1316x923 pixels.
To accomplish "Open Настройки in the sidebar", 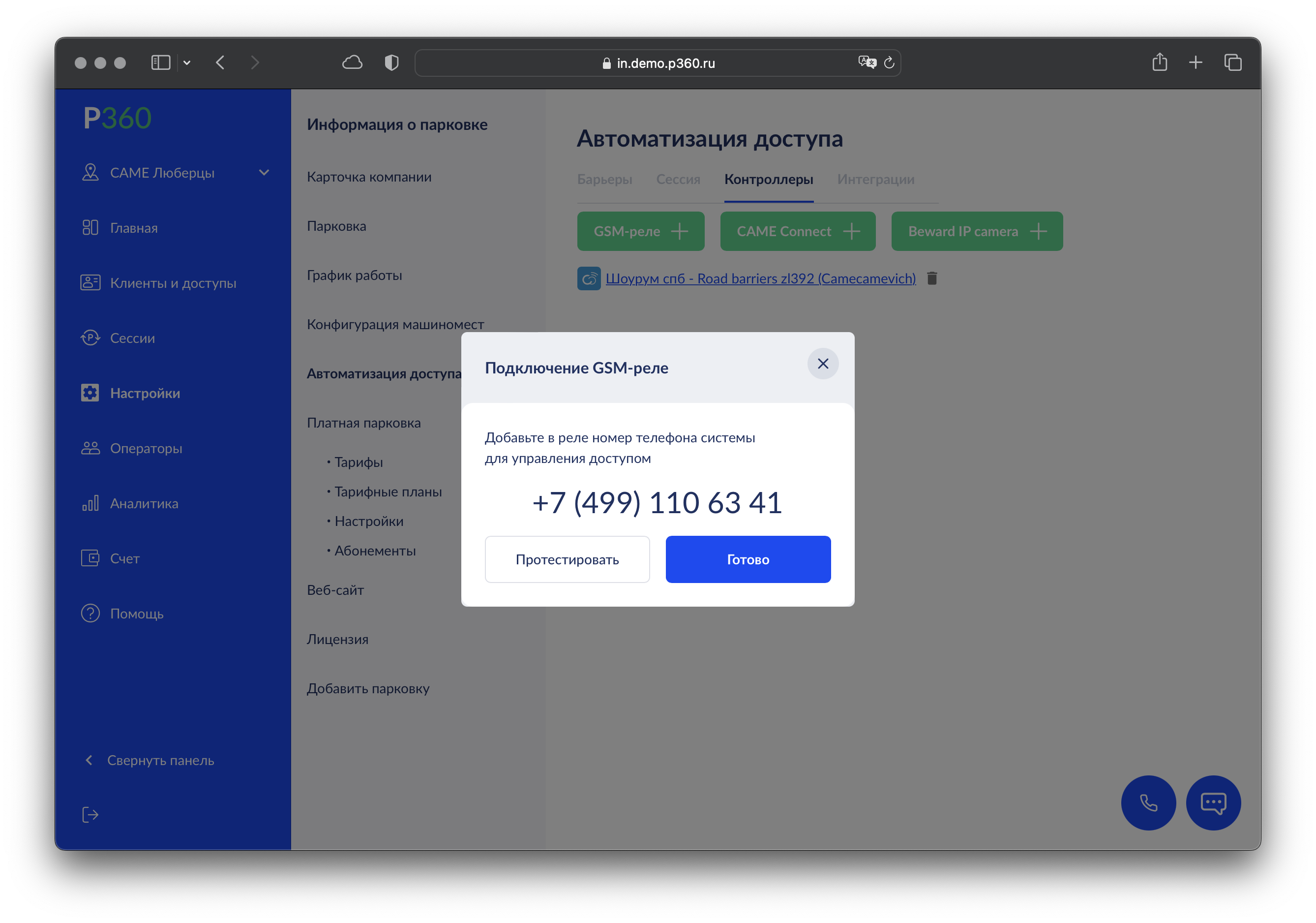I will pyautogui.click(x=145, y=393).
